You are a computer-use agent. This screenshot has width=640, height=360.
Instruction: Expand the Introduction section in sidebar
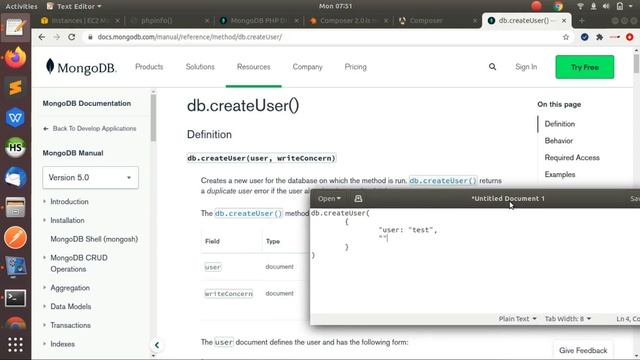[x=44, y=201]
